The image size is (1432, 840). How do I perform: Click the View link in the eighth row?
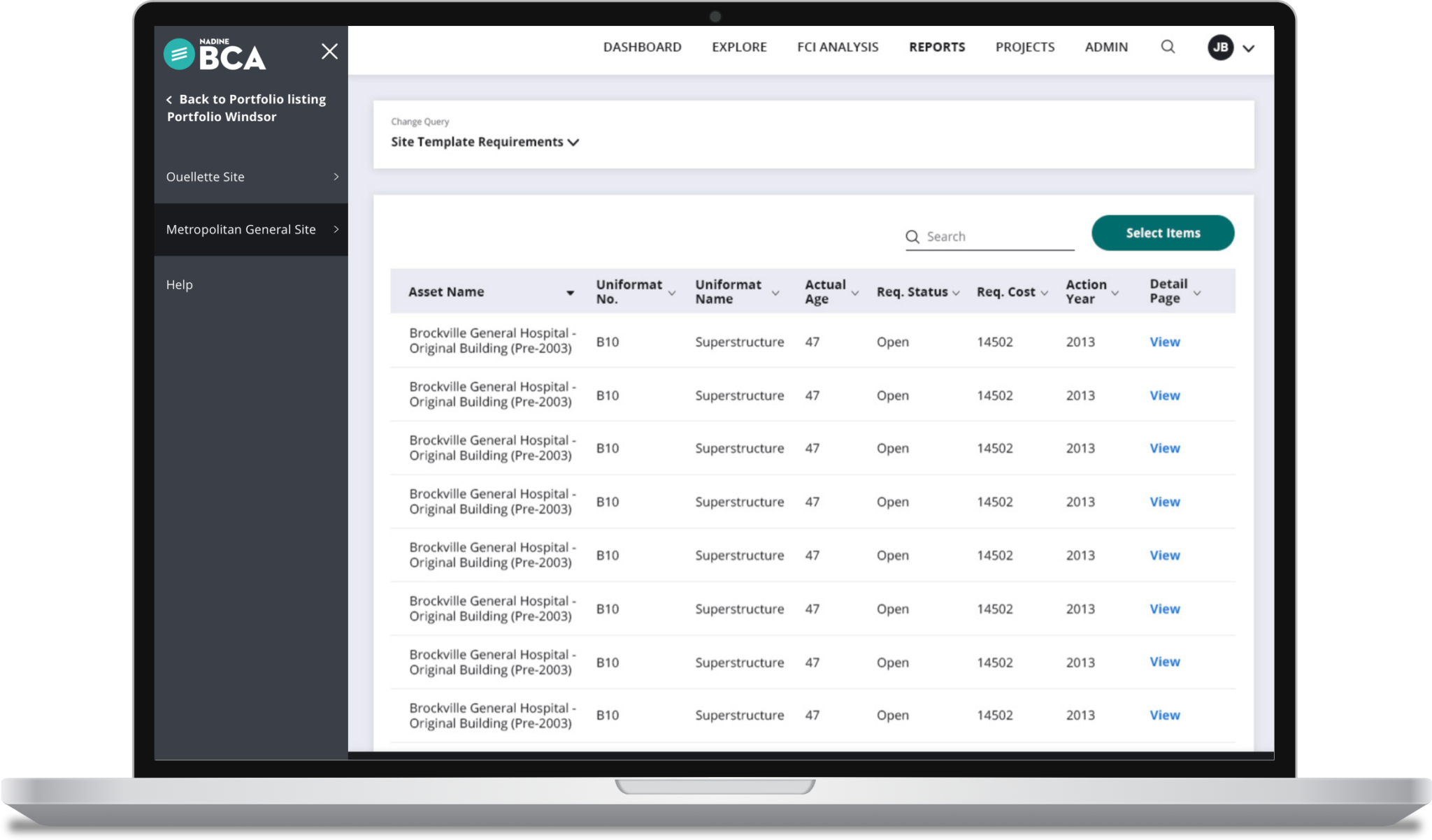click(x=1165, y=715)
